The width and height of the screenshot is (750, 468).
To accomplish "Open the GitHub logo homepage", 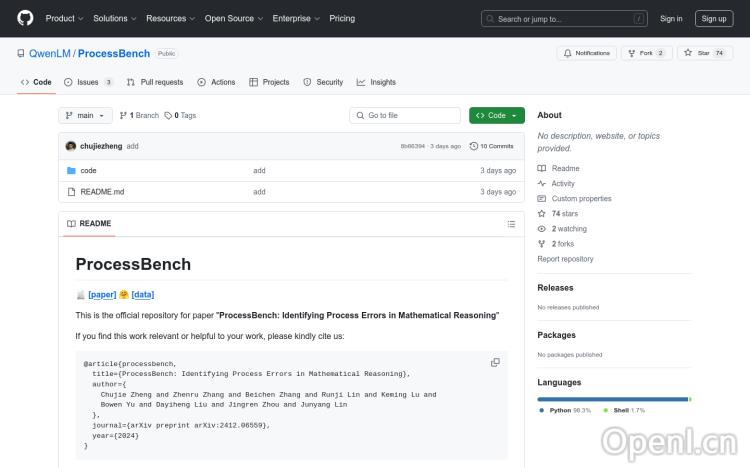I will (x=25, y=18).
